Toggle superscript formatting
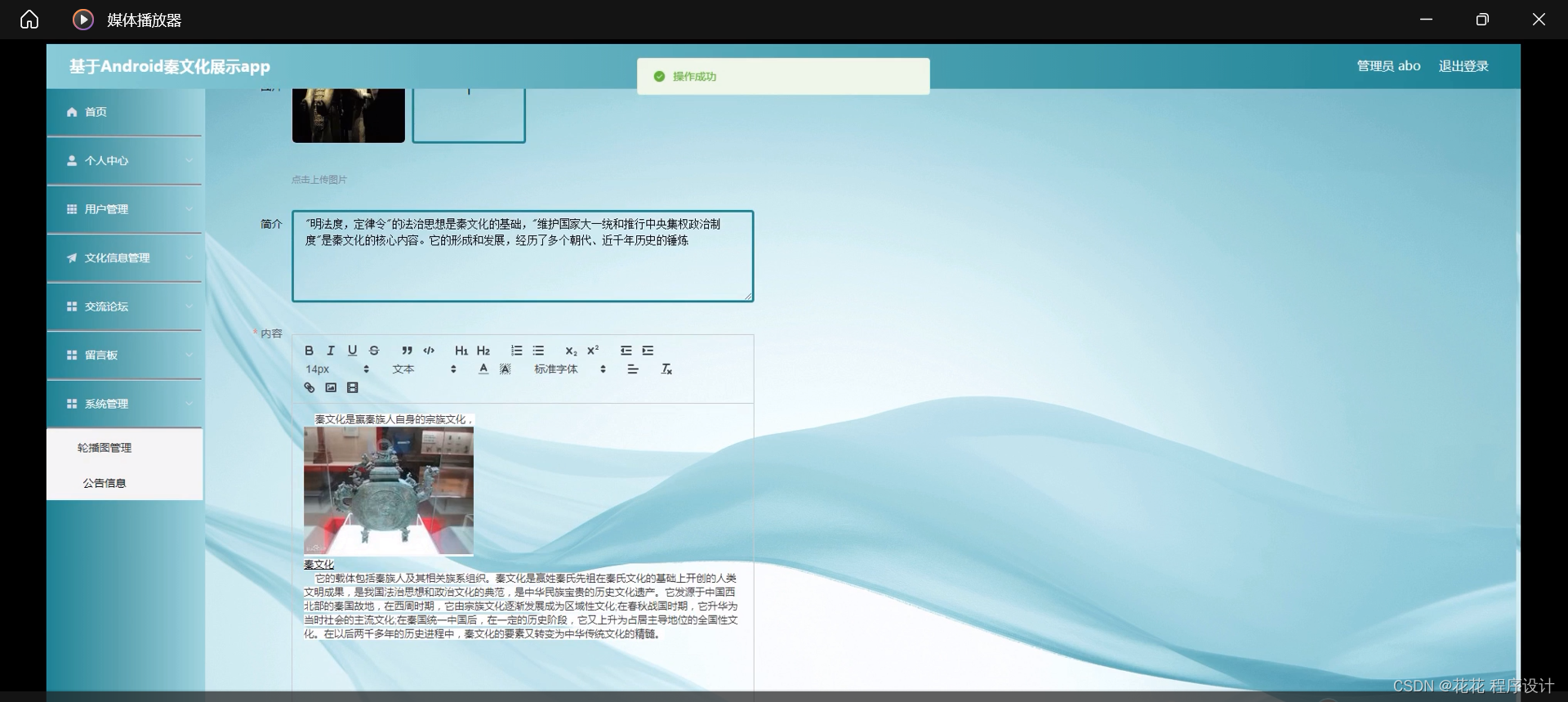 (x=593, y=351)
